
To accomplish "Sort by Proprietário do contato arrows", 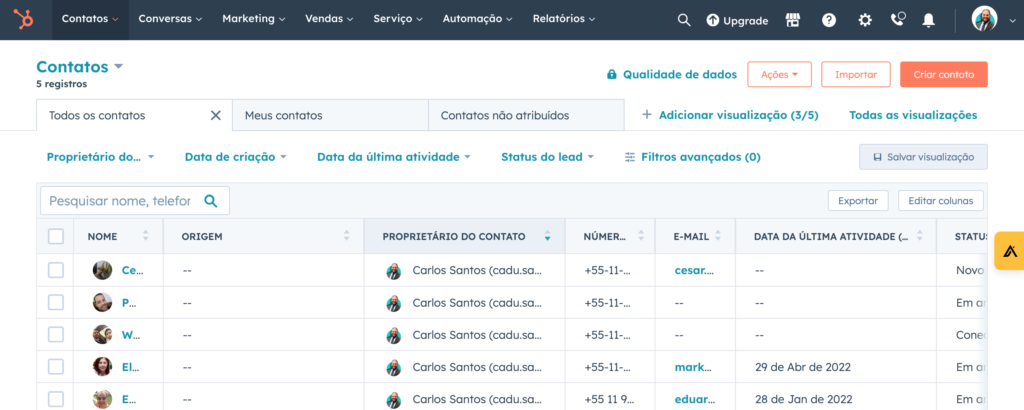I will point(547,236).
